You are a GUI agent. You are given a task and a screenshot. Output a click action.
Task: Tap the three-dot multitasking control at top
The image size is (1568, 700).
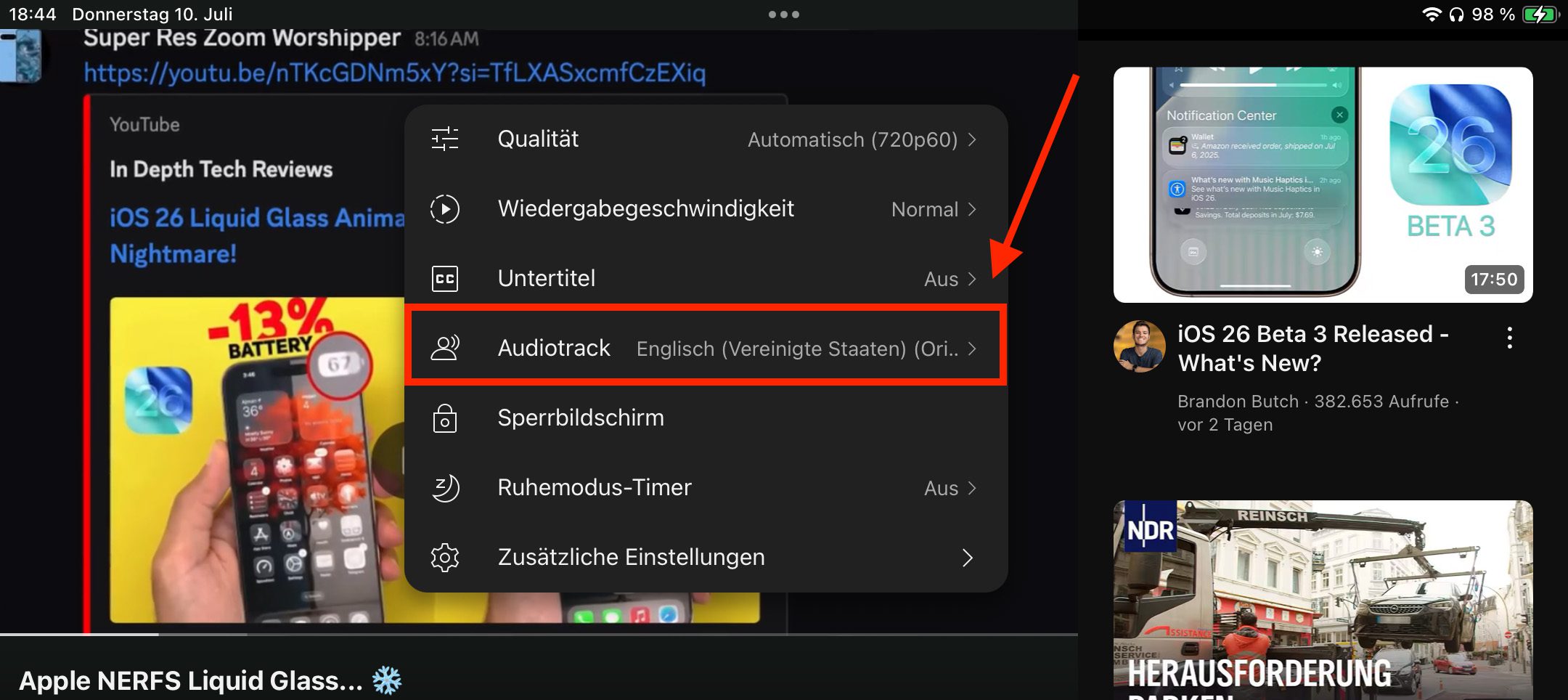[784, 15]
